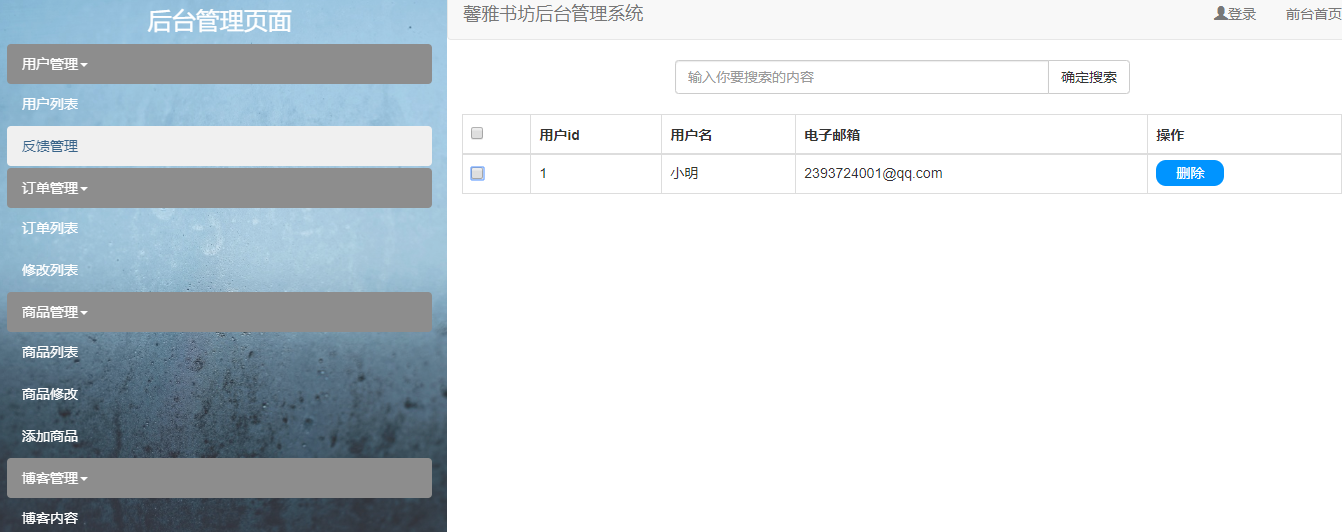1342x532 pixels.
Task: Toggle the 商品管理 section
Action: (219, 312)
